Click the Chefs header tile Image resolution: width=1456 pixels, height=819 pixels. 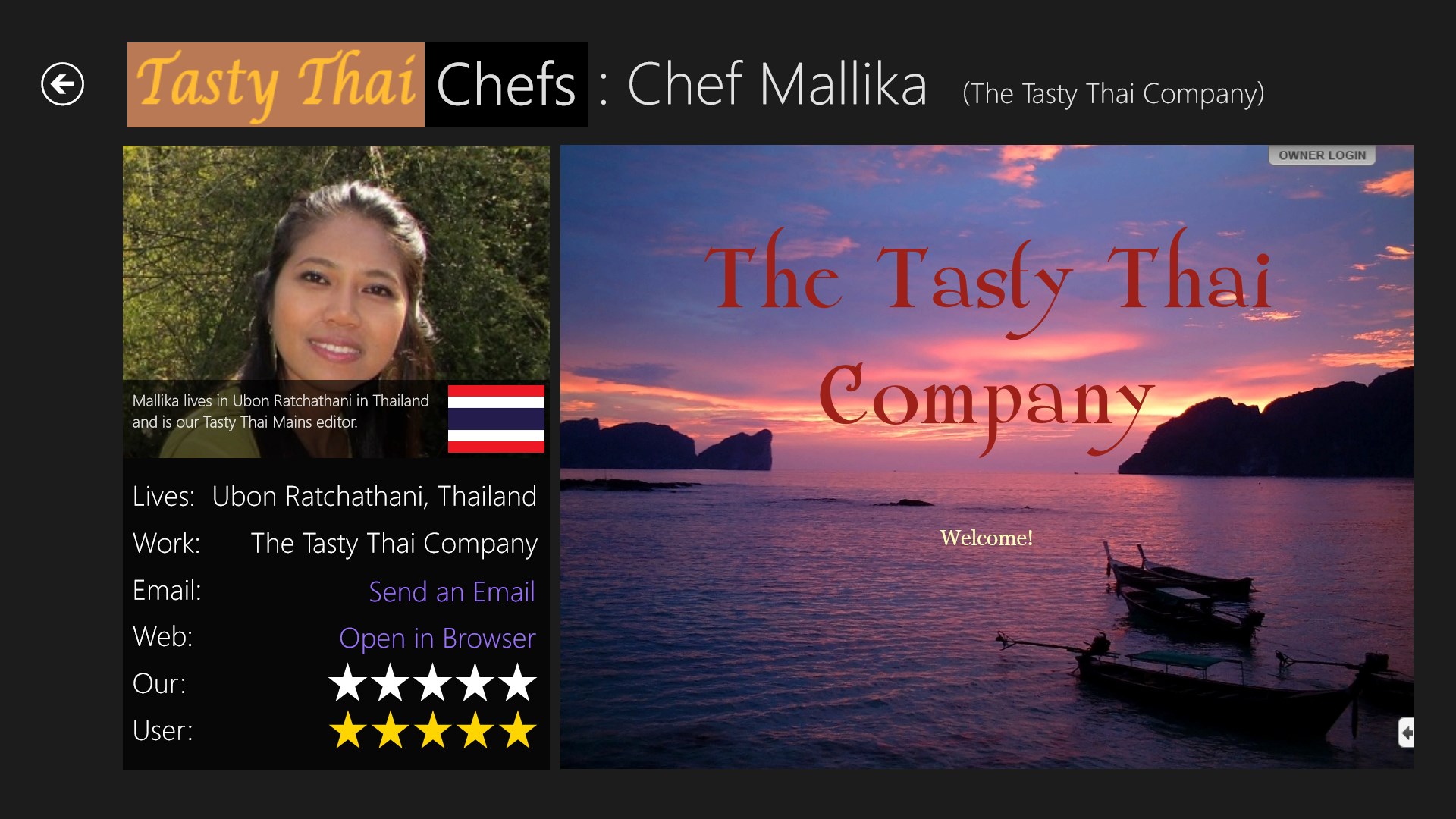tap(507, 85)
